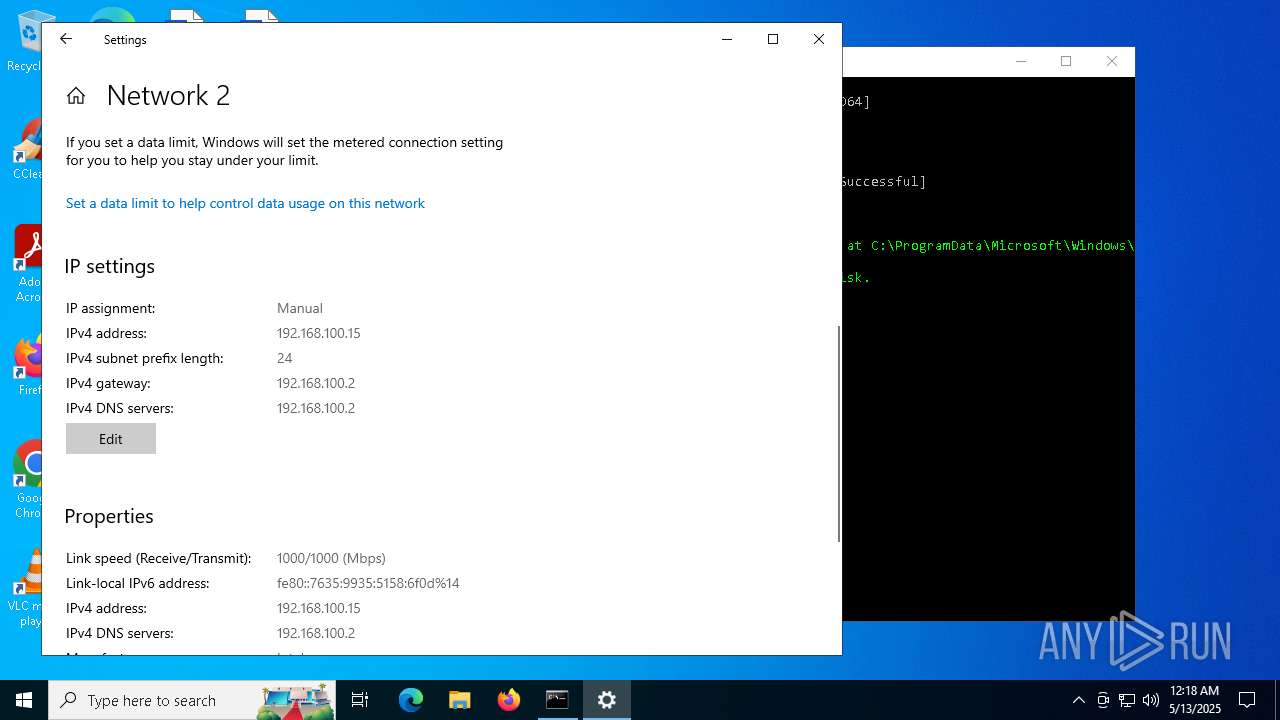
Task: Maximize the Settings window
Action: 773,39
